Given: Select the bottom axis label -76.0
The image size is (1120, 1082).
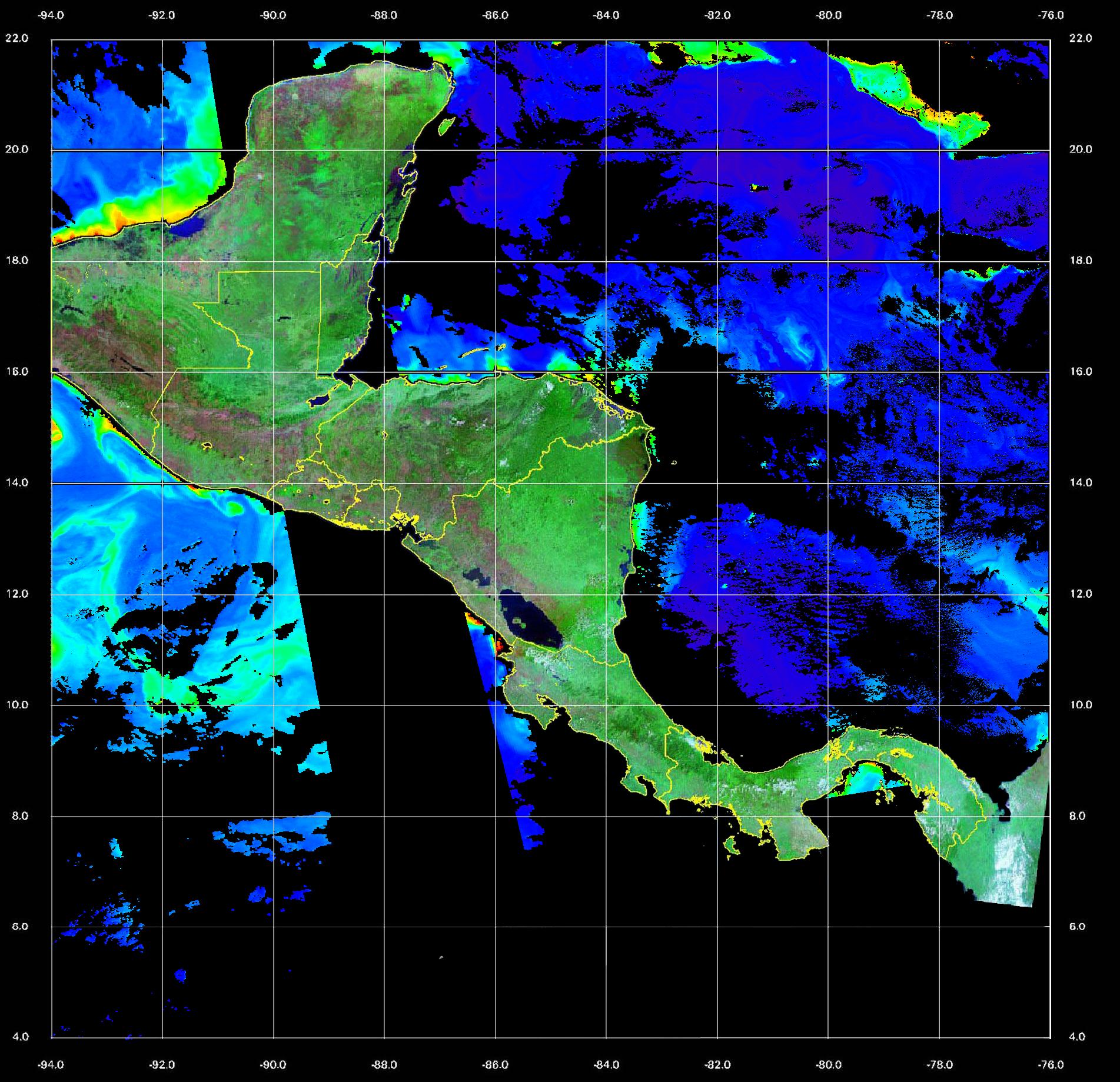Looking at the screenshot, I should 1051,1064.
